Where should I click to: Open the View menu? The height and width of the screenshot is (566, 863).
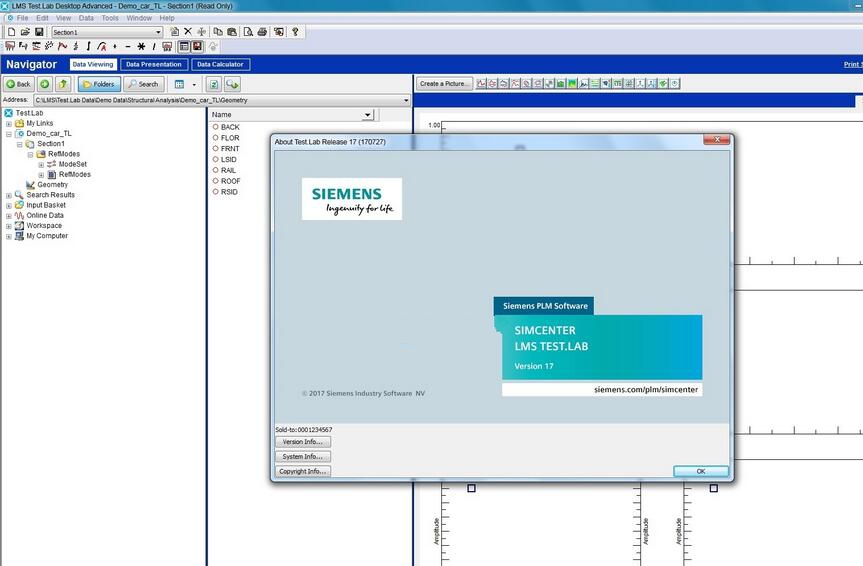tap(63, 18)
